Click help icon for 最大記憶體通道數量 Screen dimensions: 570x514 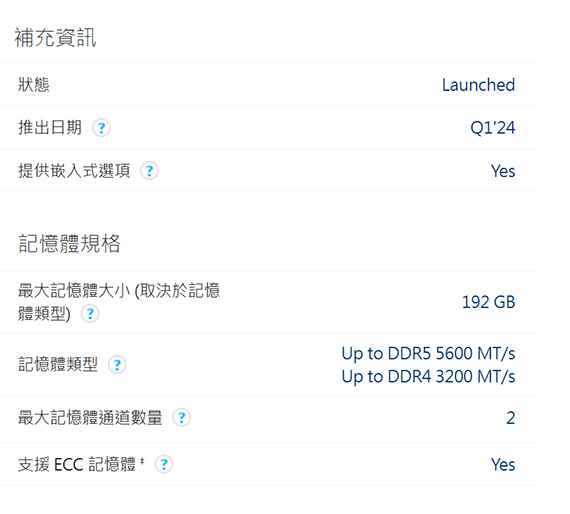pos(181,418)
